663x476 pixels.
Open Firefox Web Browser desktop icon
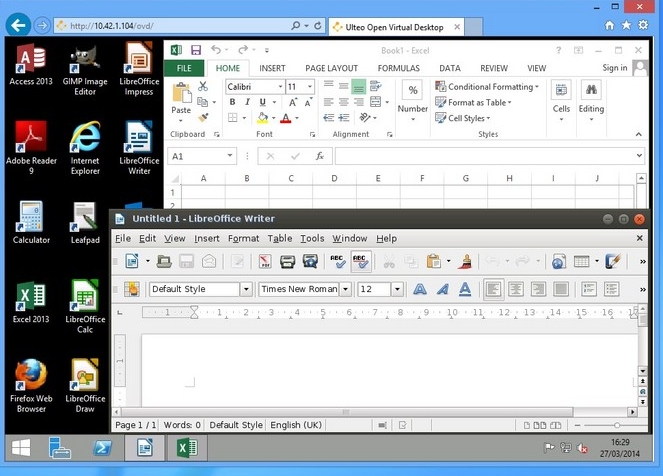[31, 386]
